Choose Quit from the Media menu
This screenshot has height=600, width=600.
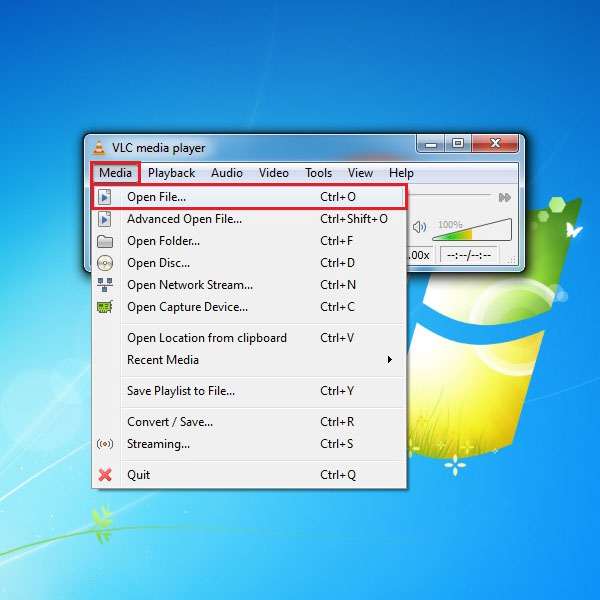tap(249, 475)
